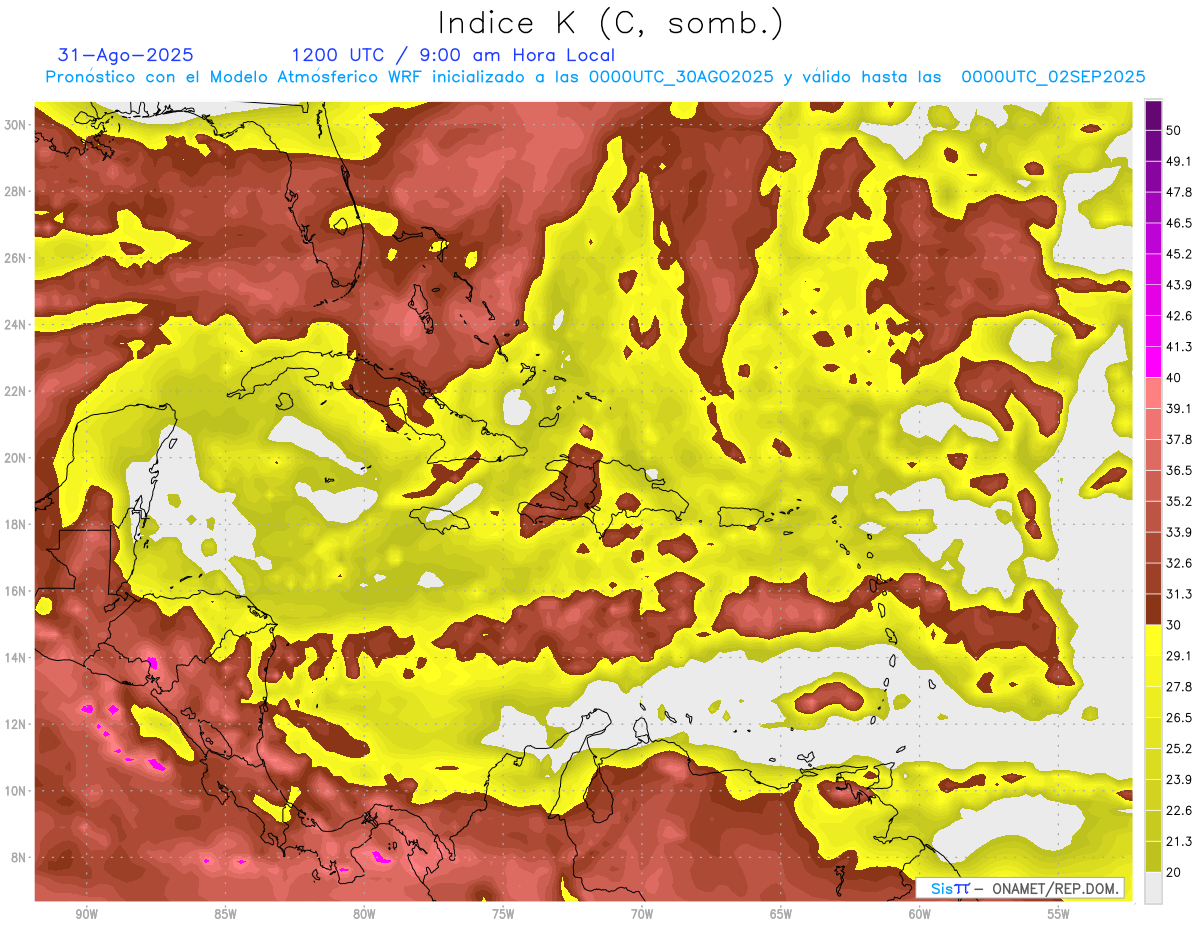Click the dark purple legend band above 50
The height and width of the screenshot is (927, 1200).
coord(1153,115)
